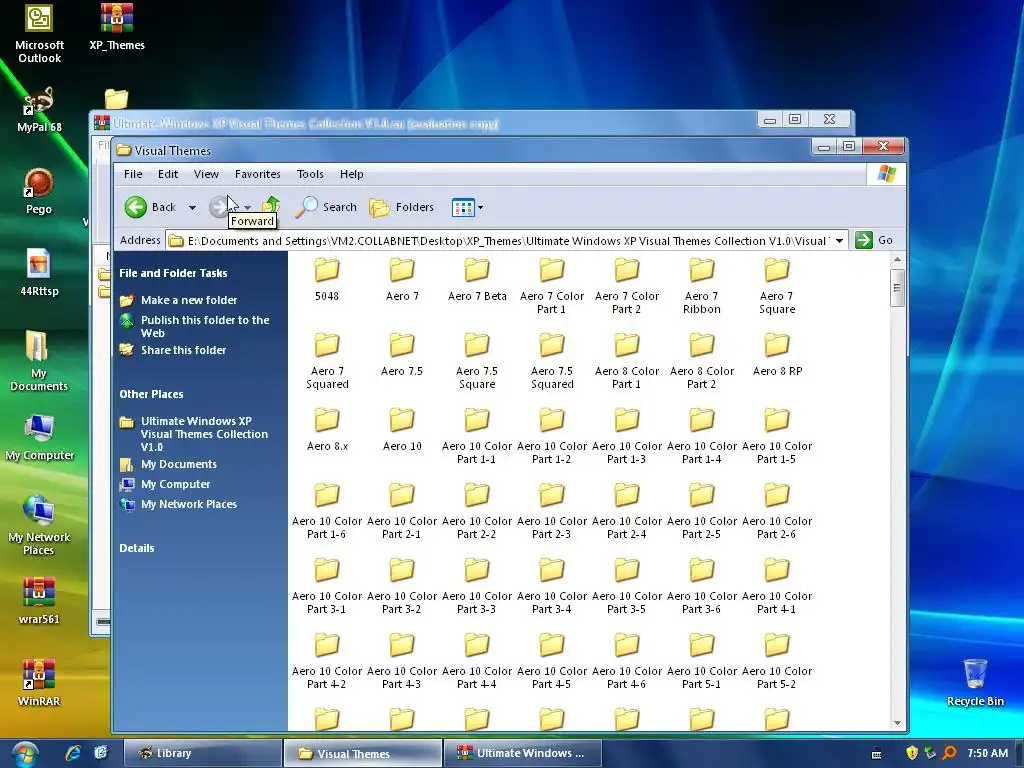Collapse the Other Places section

point(151,394)
